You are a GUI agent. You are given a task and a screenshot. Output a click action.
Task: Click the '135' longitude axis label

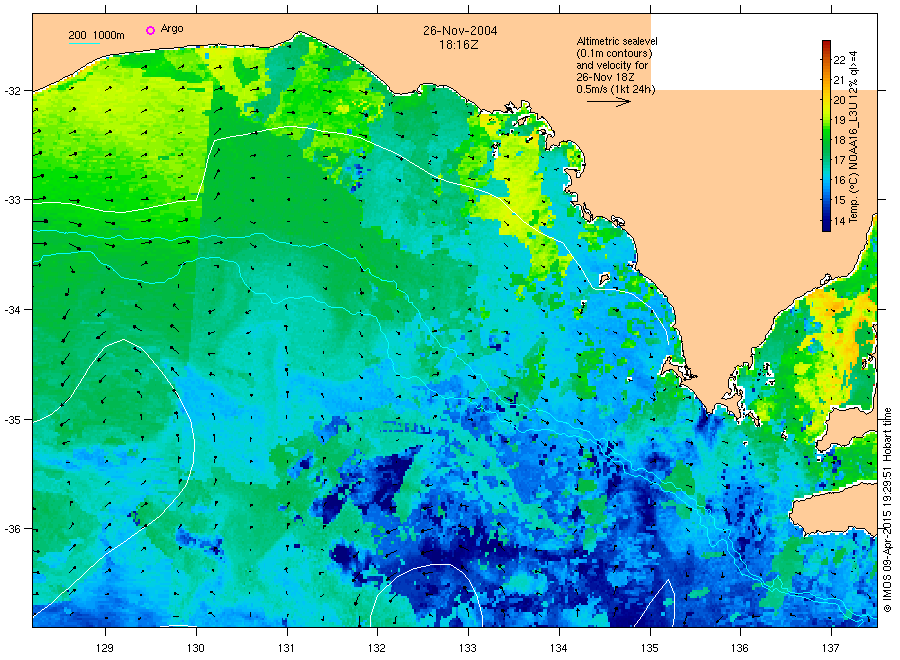coord(650,648)
